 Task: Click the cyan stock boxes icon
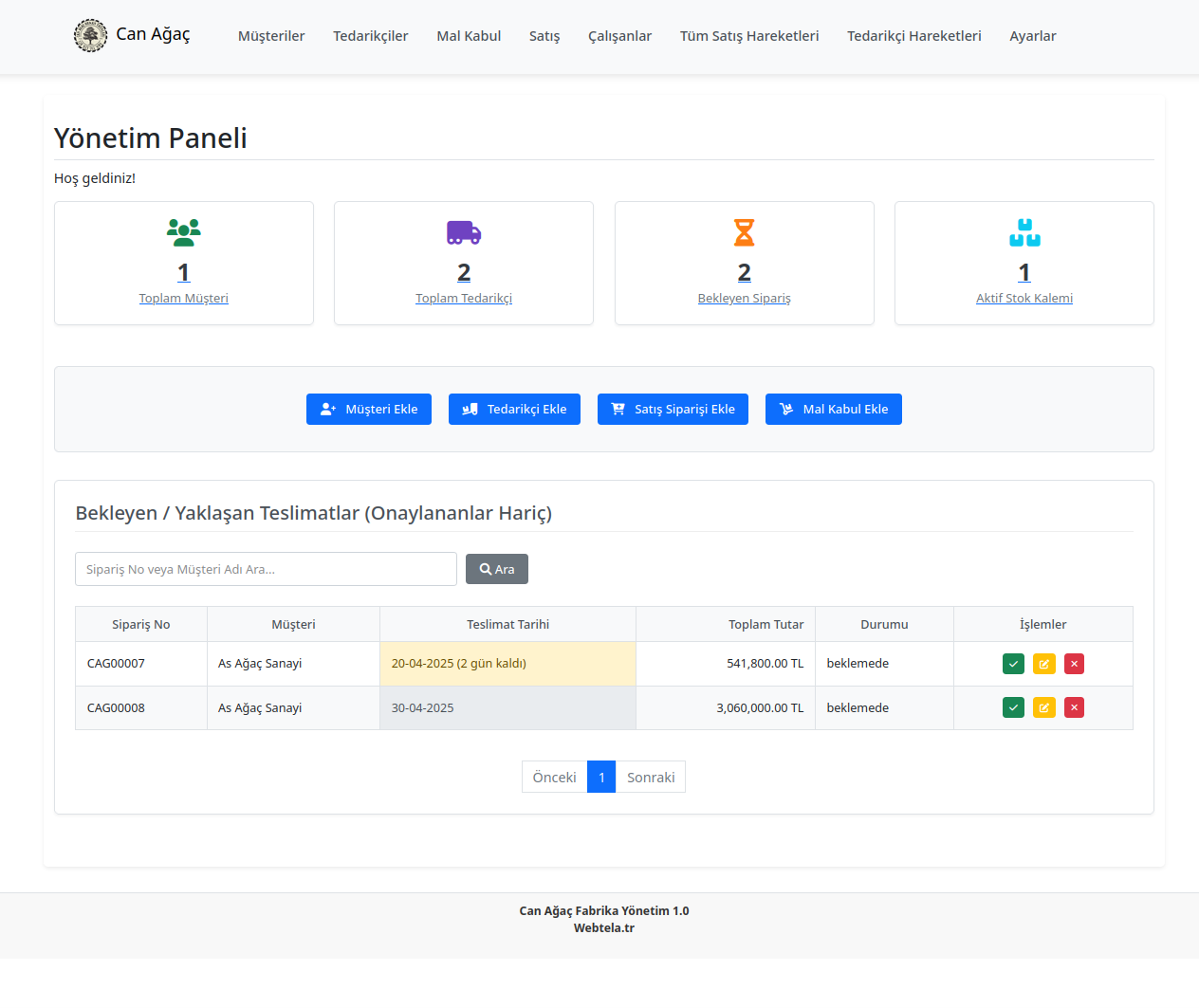pos(1024,232)
